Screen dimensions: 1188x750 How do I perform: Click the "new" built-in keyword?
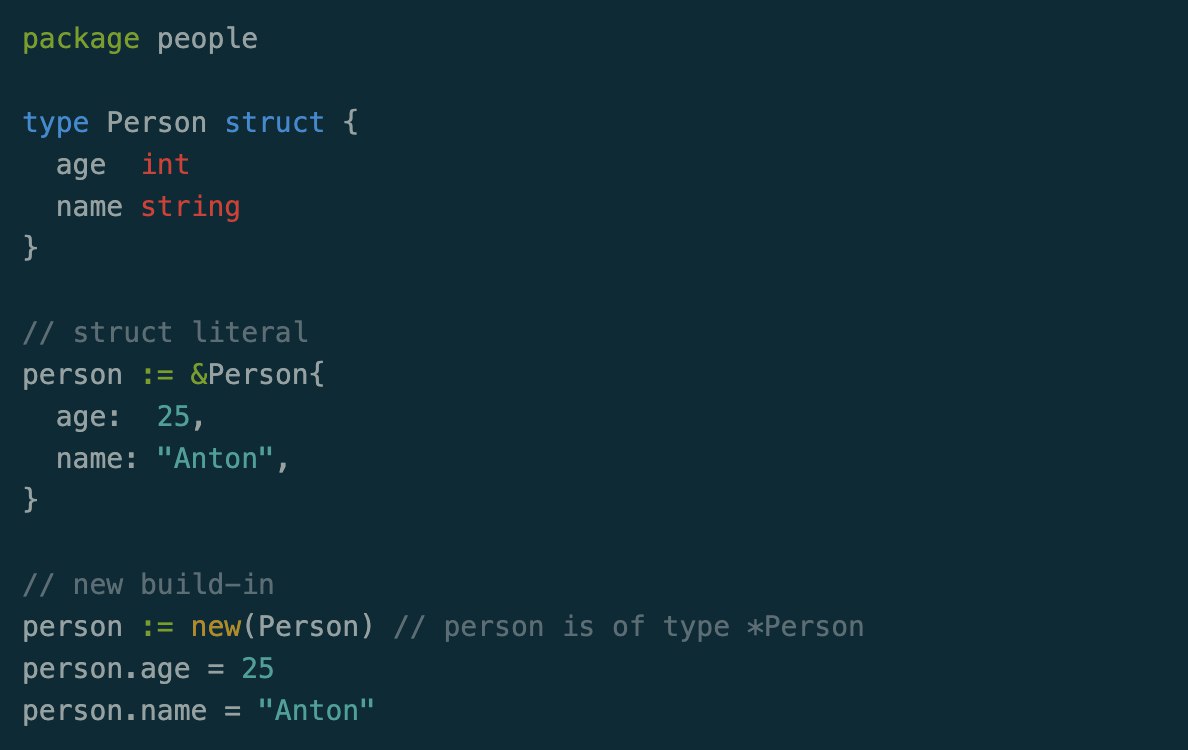(215, 627)
